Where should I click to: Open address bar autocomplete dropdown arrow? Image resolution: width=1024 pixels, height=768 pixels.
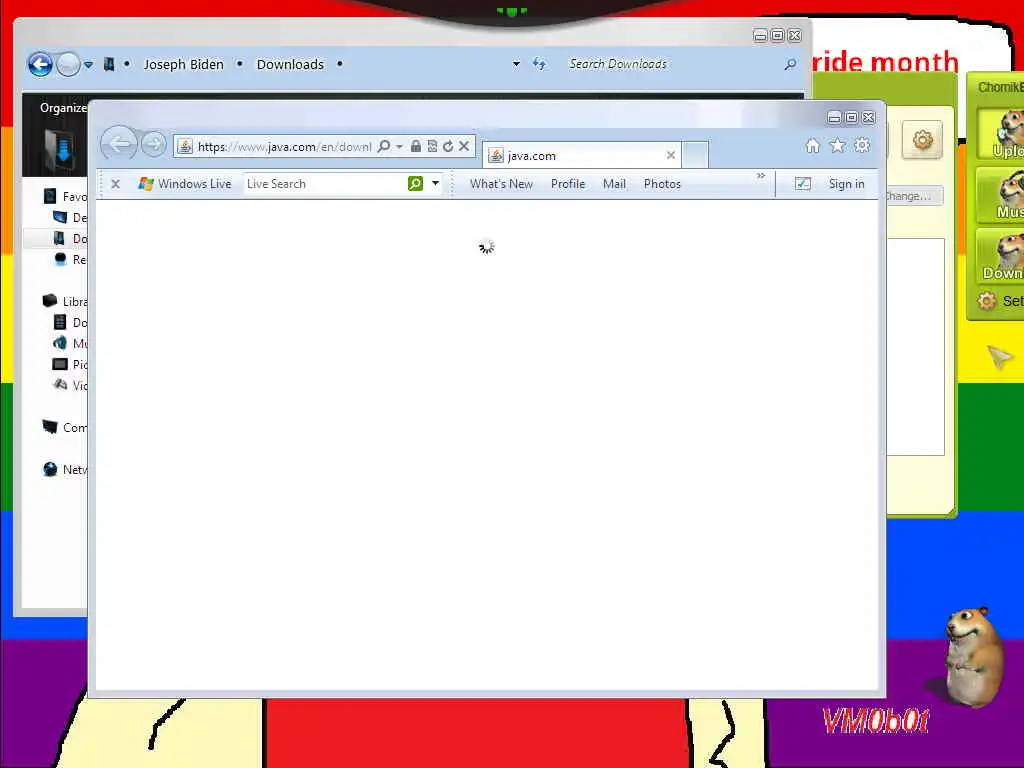pyautogui.click(x=399, y=146)
